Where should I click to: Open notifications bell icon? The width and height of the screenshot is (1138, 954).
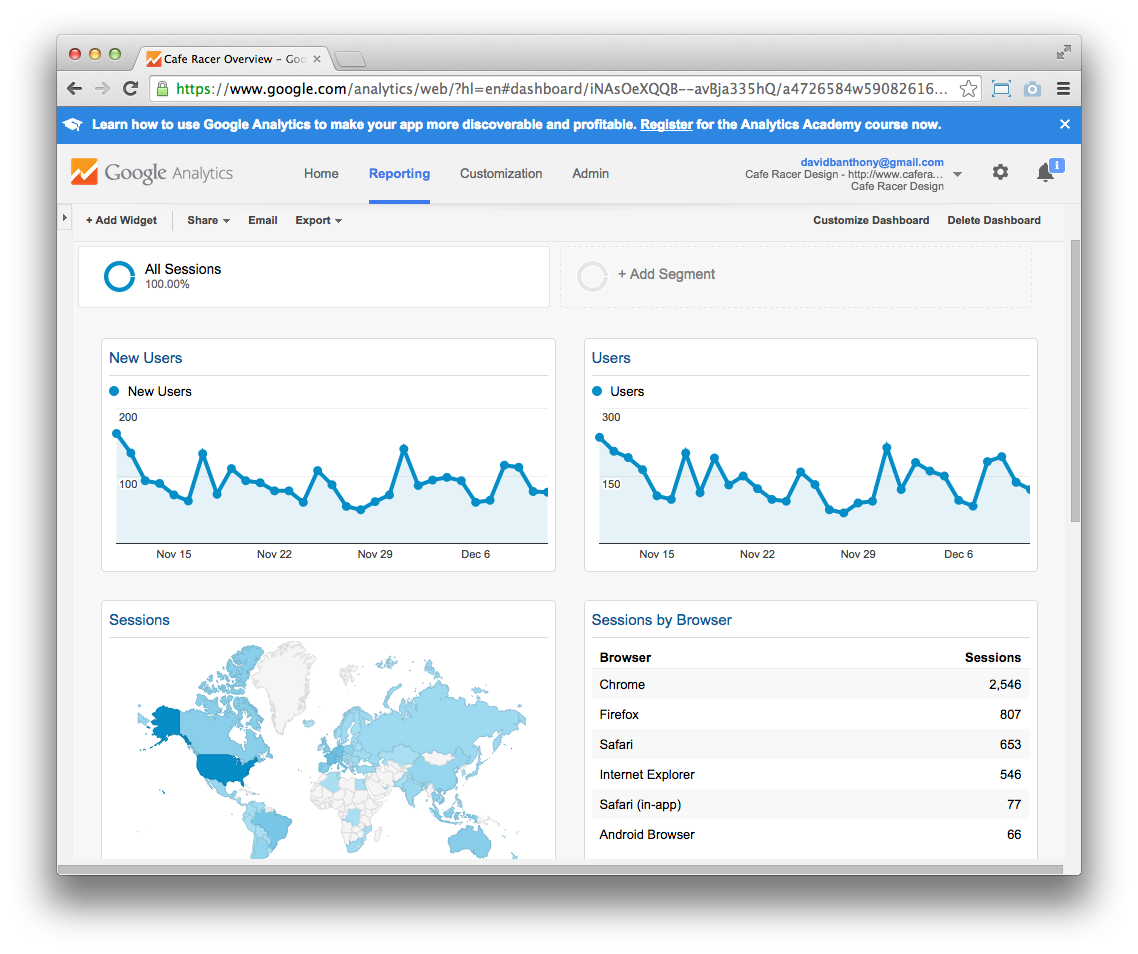pyautogui.click(x=1046, y=173)
